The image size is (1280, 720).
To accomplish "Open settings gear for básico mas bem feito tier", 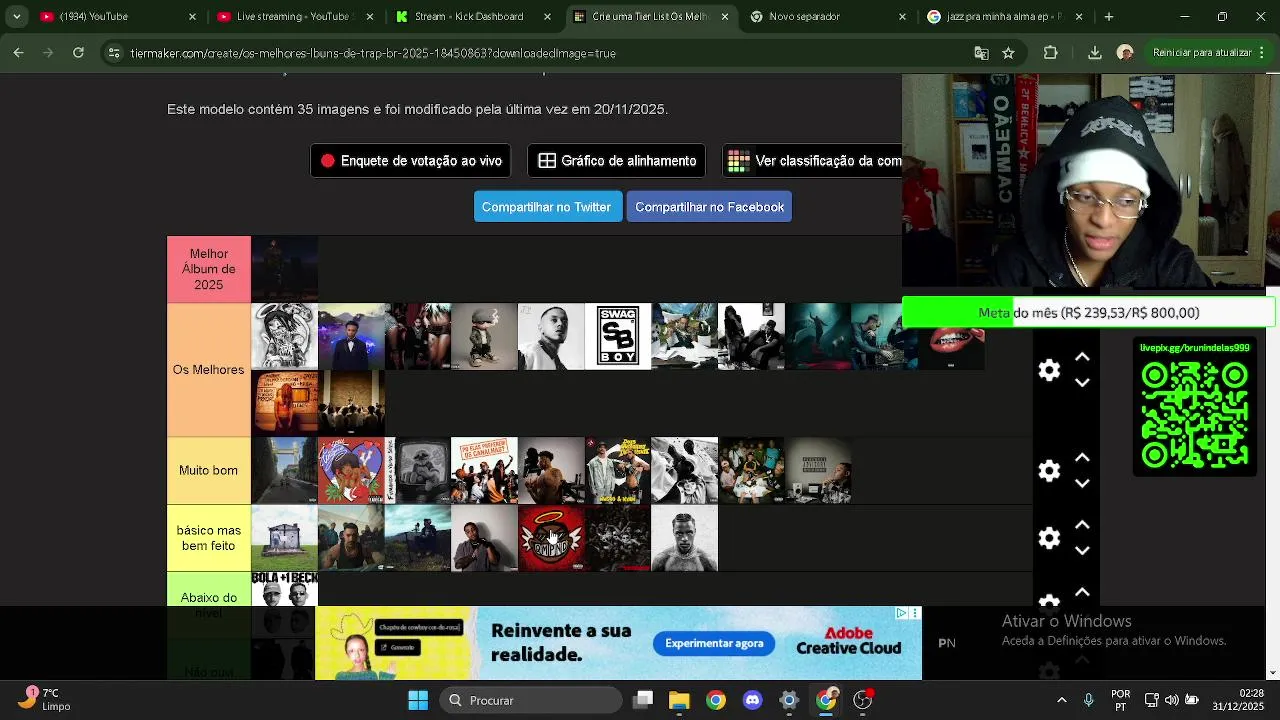I will [x=1049, y=538].
